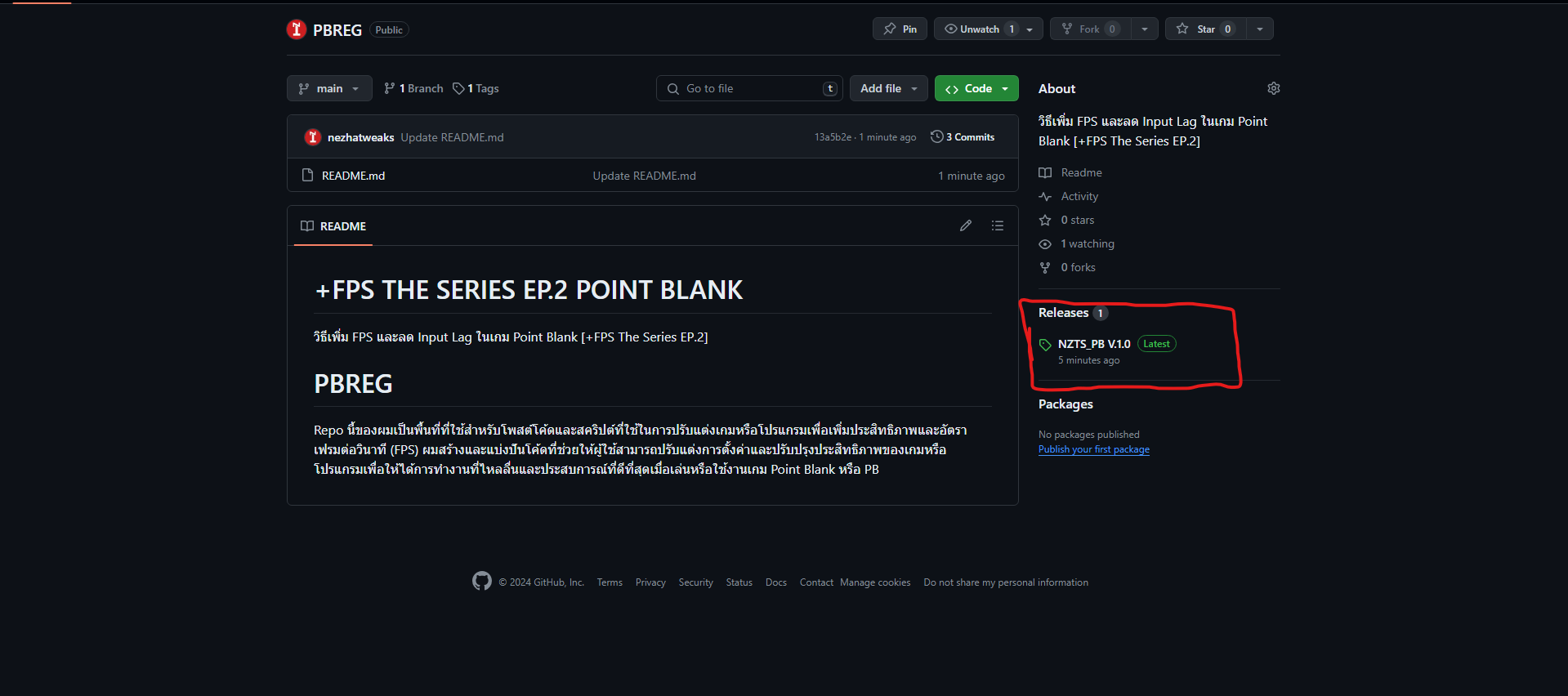1568x696 pixels.
Task: Star the PBREG repository
Action: pos(1206,29)
